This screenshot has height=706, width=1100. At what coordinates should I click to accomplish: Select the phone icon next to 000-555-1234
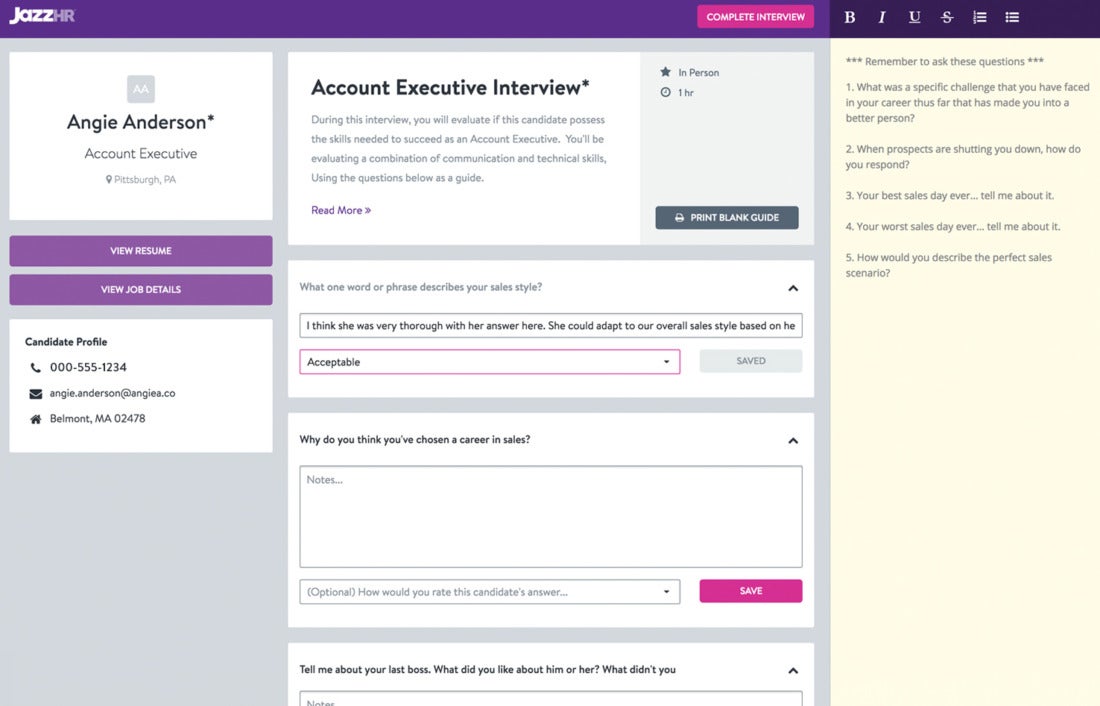pyautogui.click(x=30, y=367)
